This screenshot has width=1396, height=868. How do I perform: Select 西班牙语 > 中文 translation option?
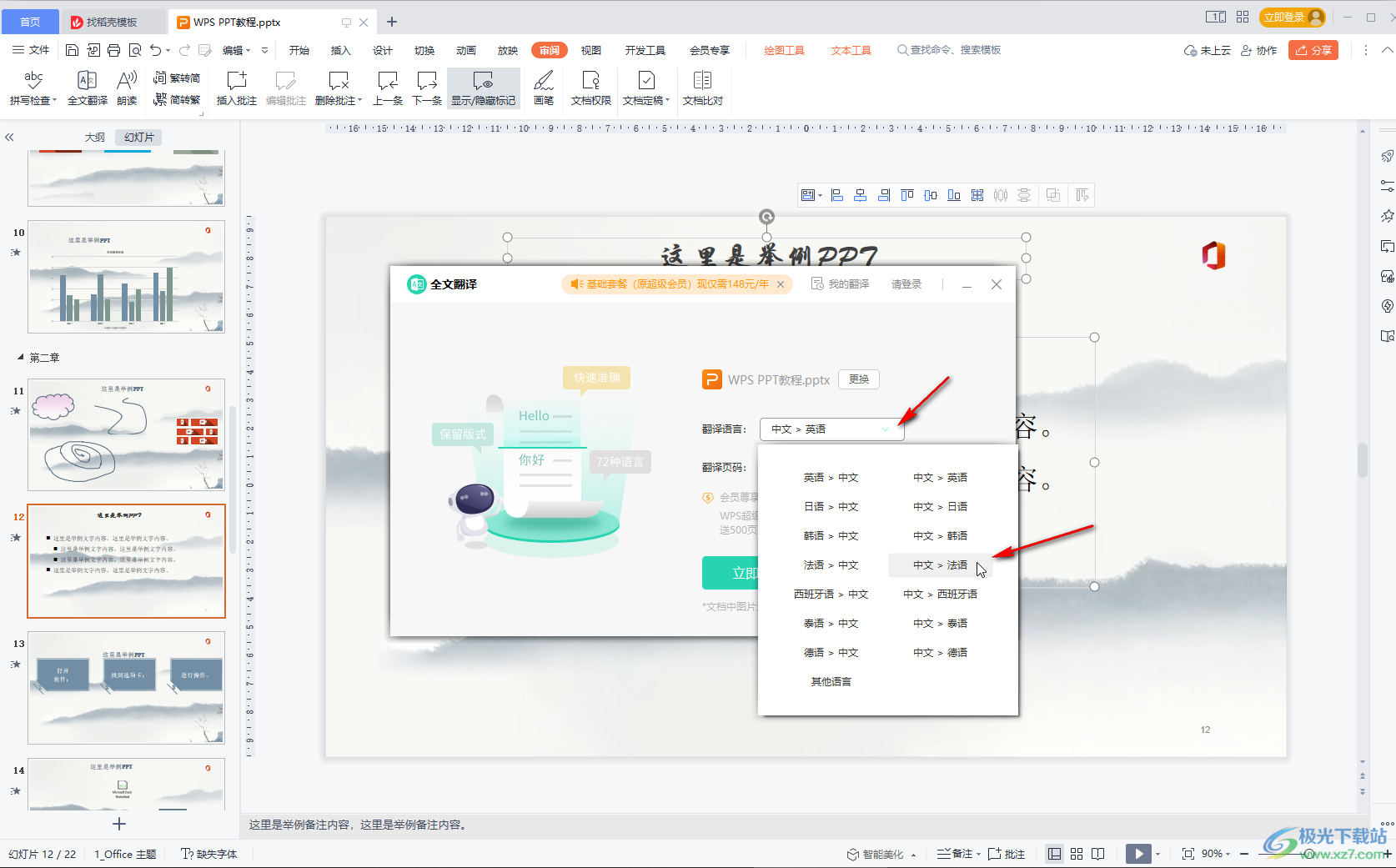pyautogui.click(x=831, y=595)
